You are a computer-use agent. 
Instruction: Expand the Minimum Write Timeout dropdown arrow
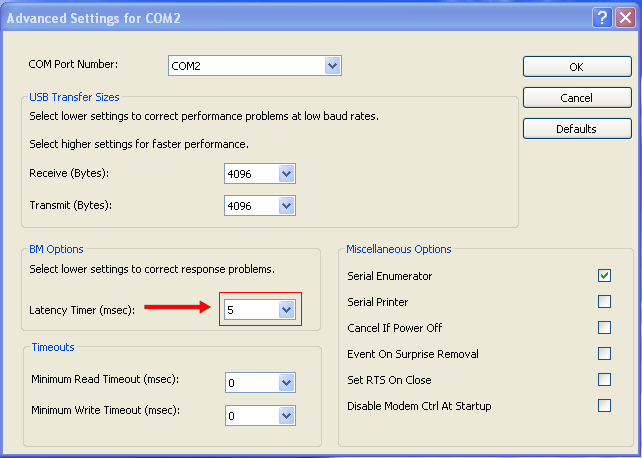click(286, 415)
